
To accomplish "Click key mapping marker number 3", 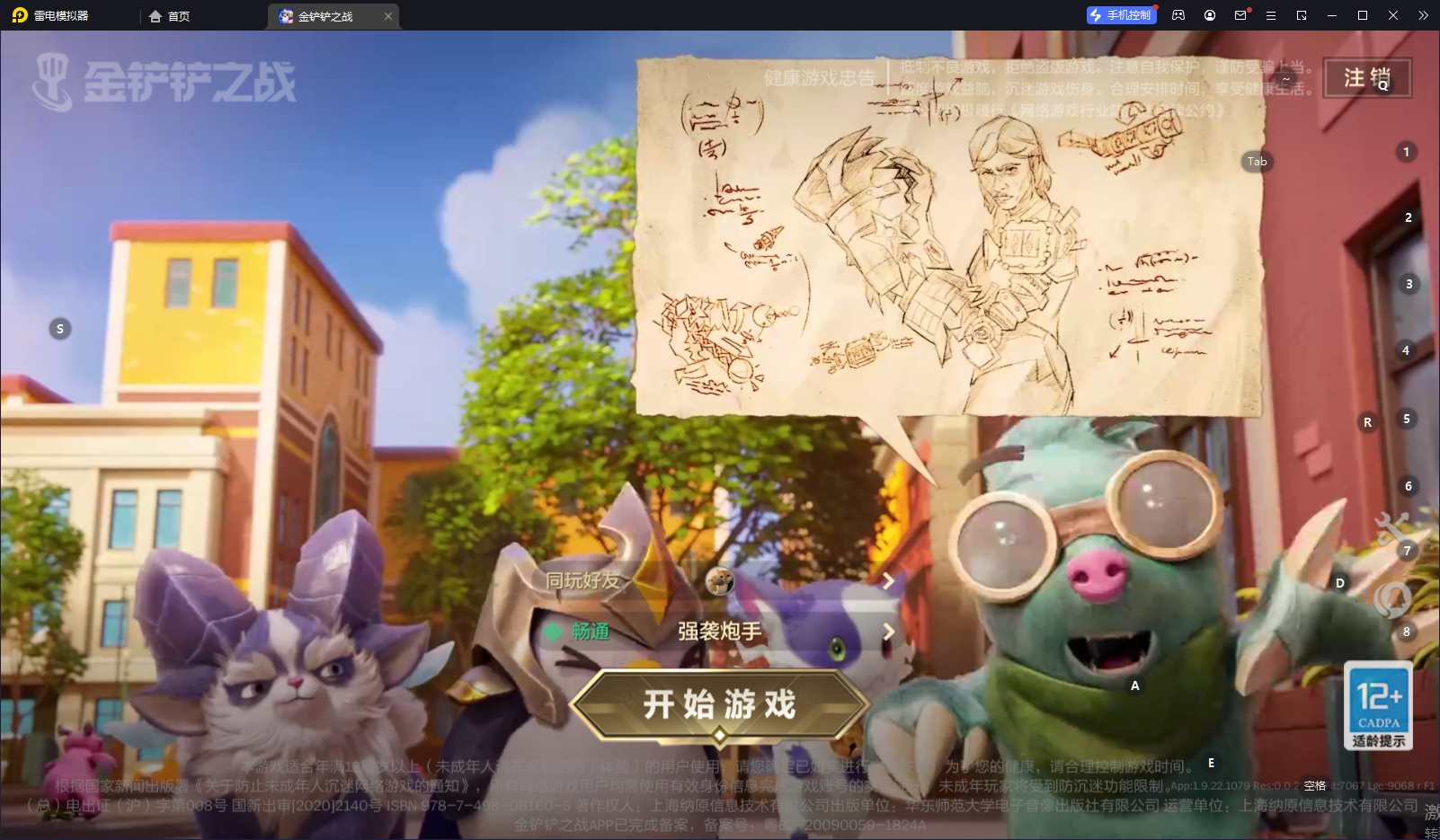I will [x=1409, y=284].
